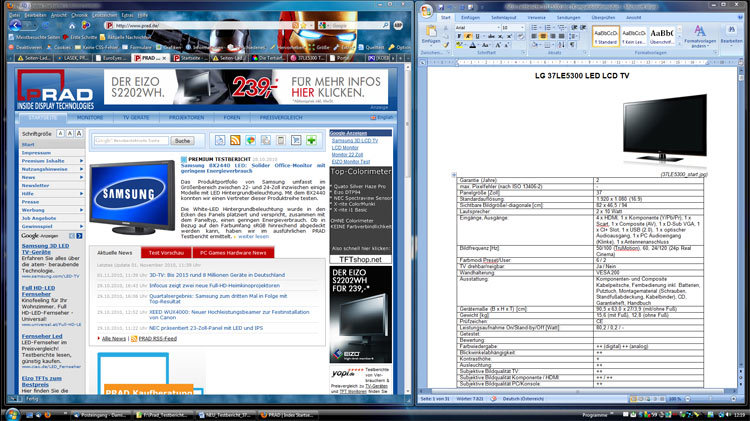Click the Save icon in Word's quick access toolbar
The image size is (750, 421).
441,7
